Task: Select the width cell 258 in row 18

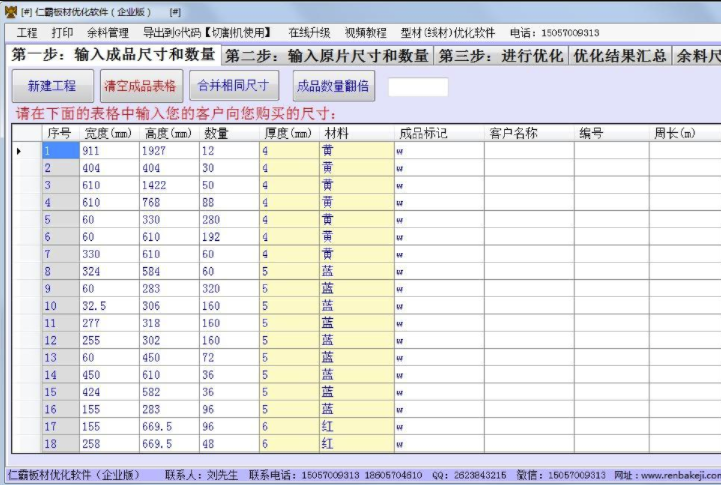Action: pos(109,444)
